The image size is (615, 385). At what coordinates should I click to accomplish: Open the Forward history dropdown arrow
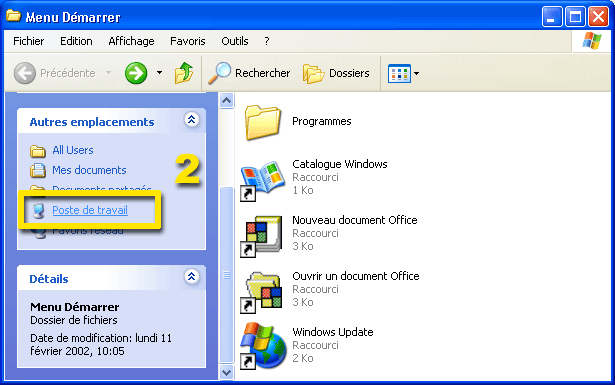click(159, 73)
